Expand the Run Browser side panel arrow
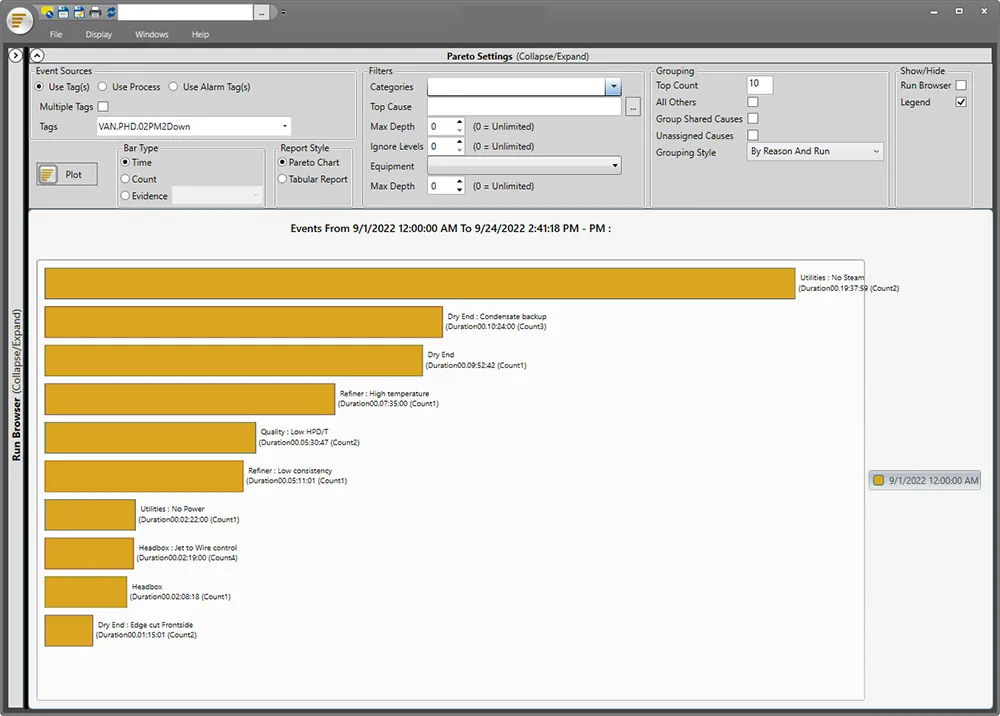Viewport: 1000px width, 716px height. pos(15,56)
